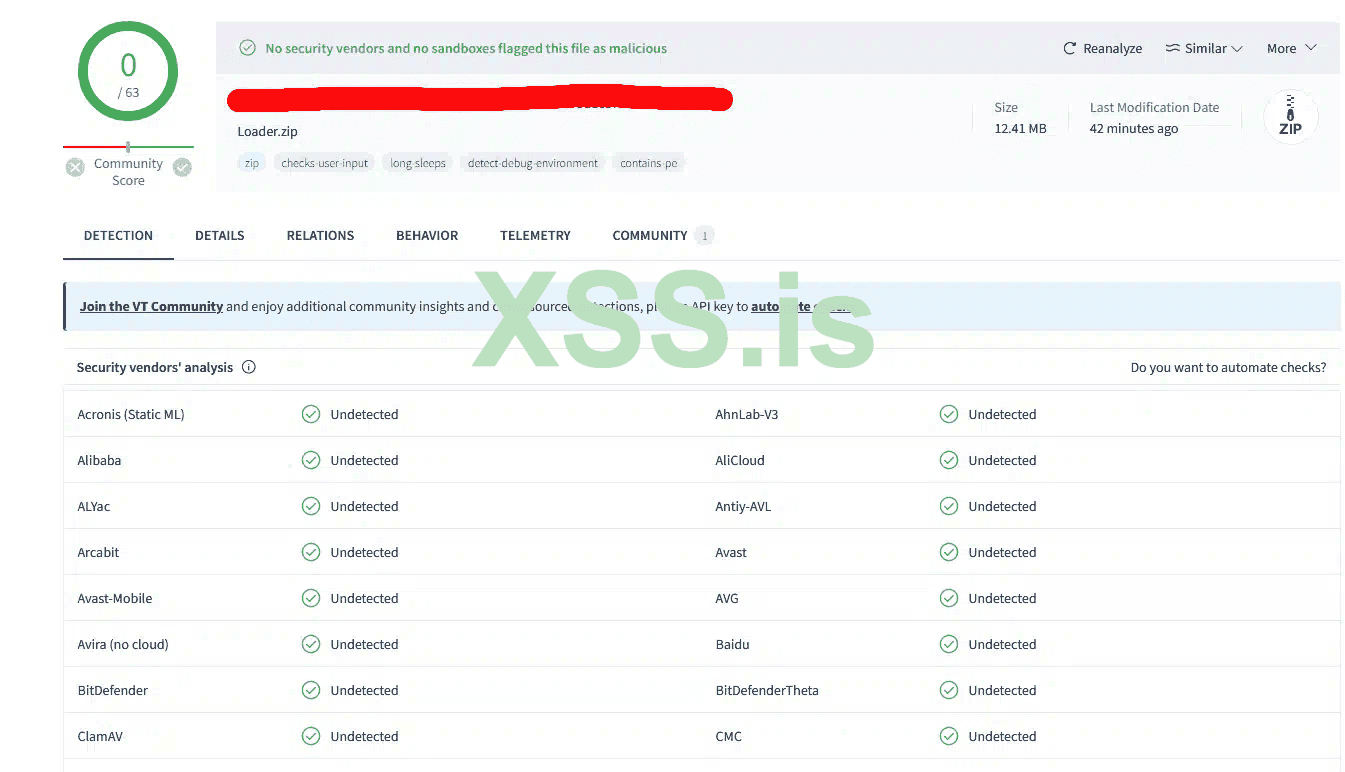Screen dimensions: 1345x772
Task: Select the checks-user-input tag
Action: coord(325,163)
